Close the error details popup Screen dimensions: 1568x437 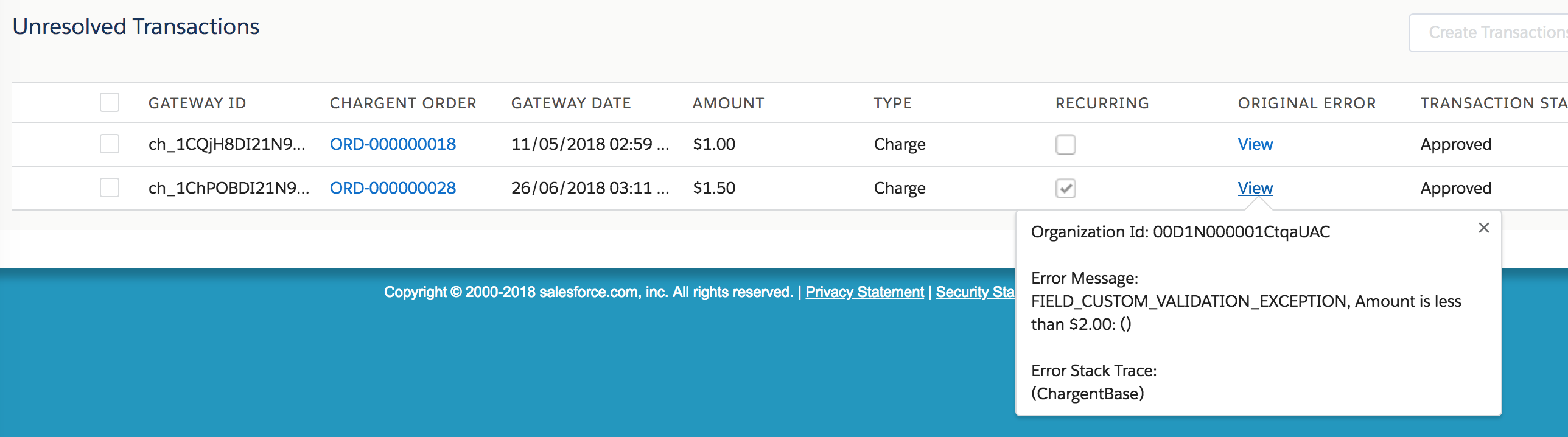click(x=1483, y=228)
